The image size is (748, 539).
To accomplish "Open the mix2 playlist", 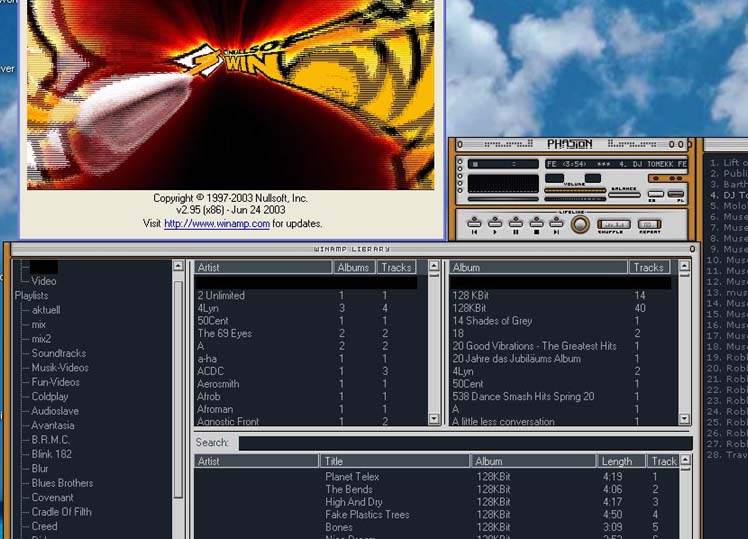I will pyautogui.click(x=41, y=339).
